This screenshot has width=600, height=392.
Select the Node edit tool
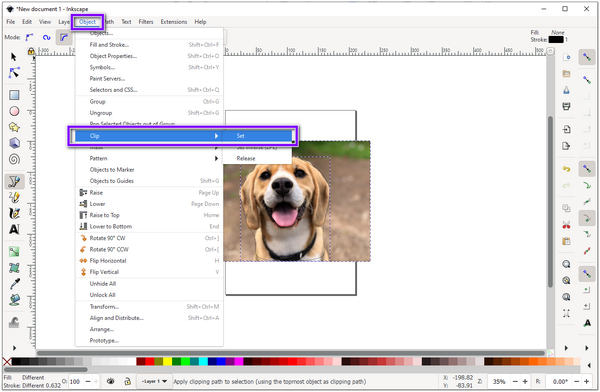(x=14, y=73)
